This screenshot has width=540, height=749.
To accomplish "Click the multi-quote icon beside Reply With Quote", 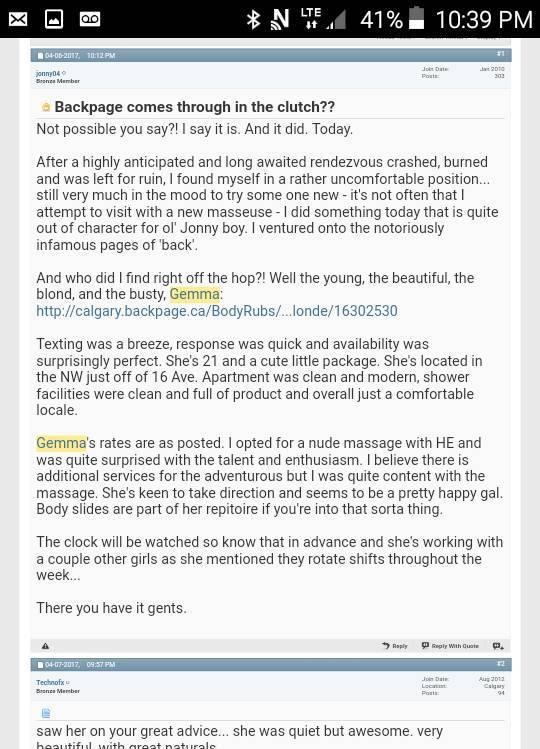I will [498, 646].
